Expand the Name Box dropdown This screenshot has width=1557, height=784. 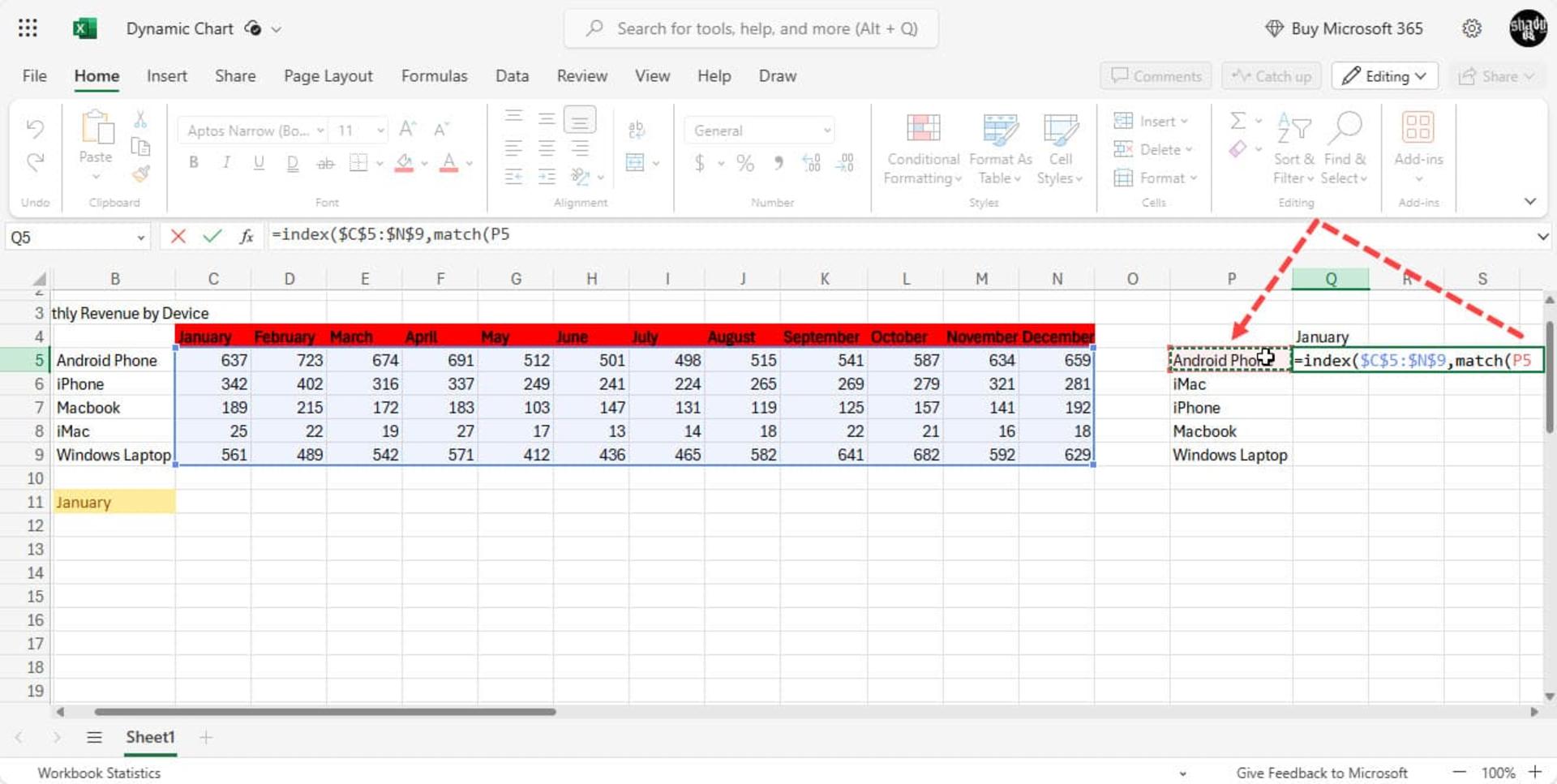[140, 238]
